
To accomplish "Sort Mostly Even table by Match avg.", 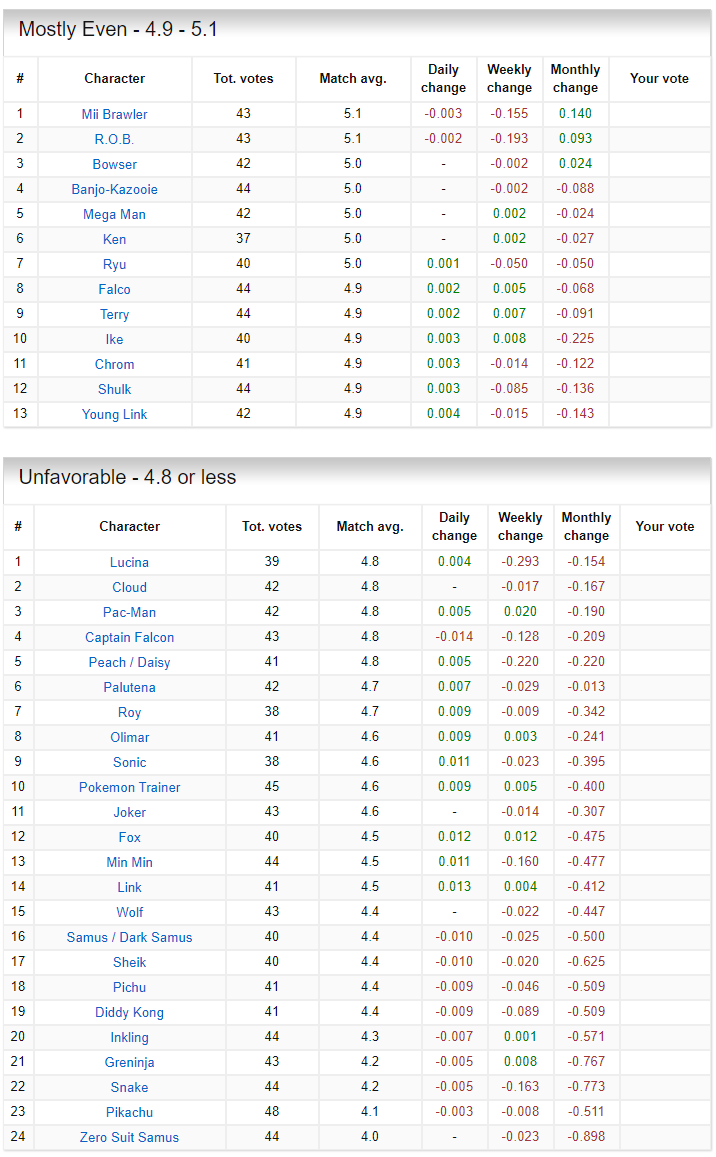I will point(352,78).
